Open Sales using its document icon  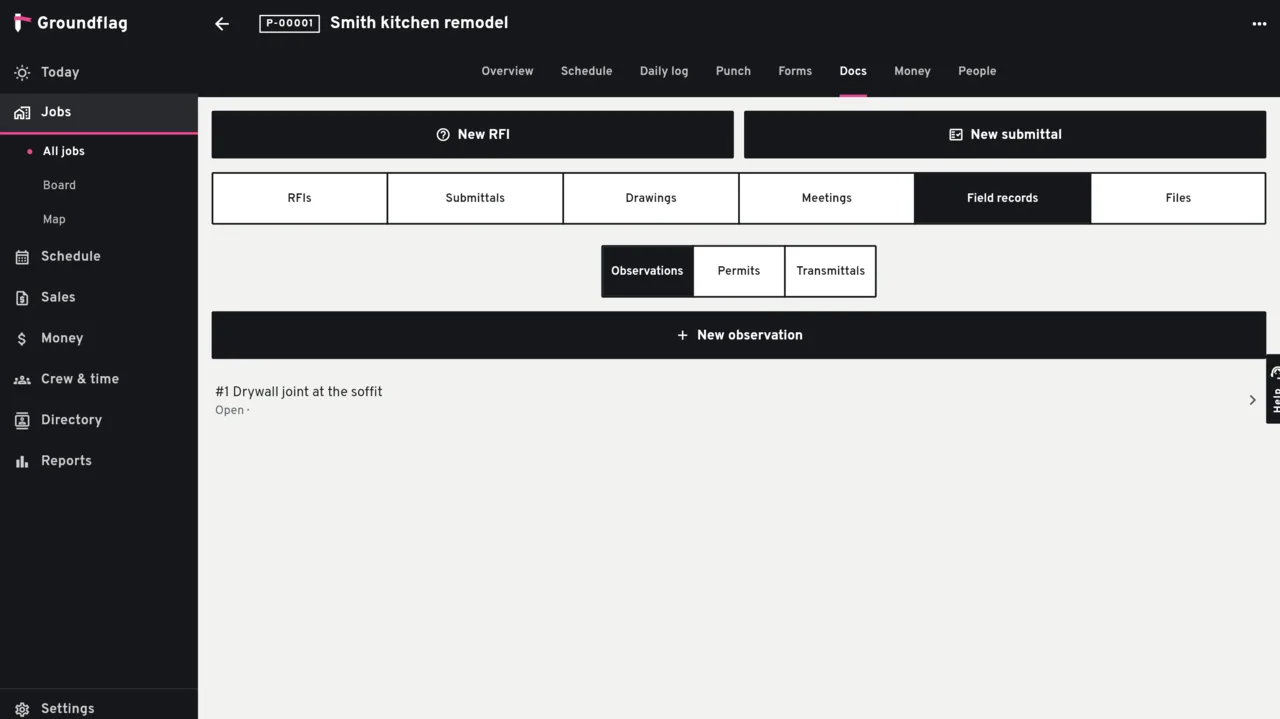pos(22,298)
